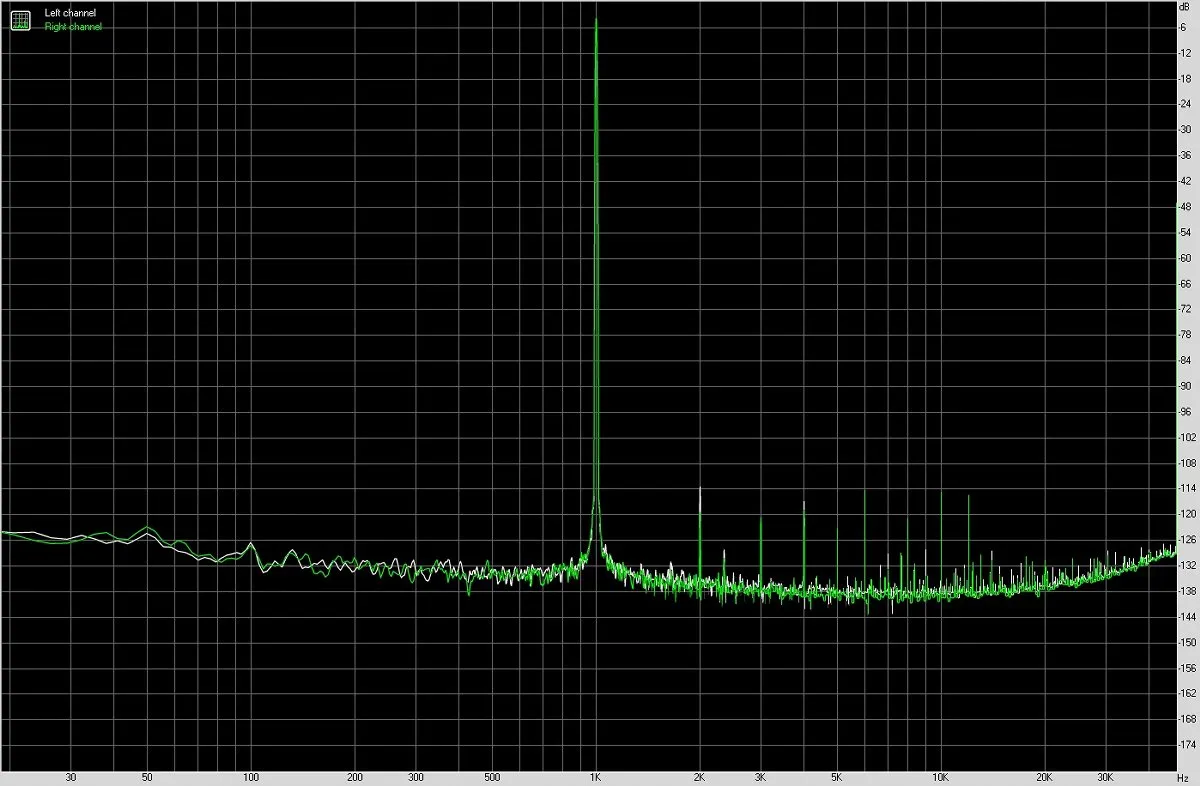Click the "-120" dB axis value
Viewport: 1200px width, 786px height.
(x=1188, y=514)
